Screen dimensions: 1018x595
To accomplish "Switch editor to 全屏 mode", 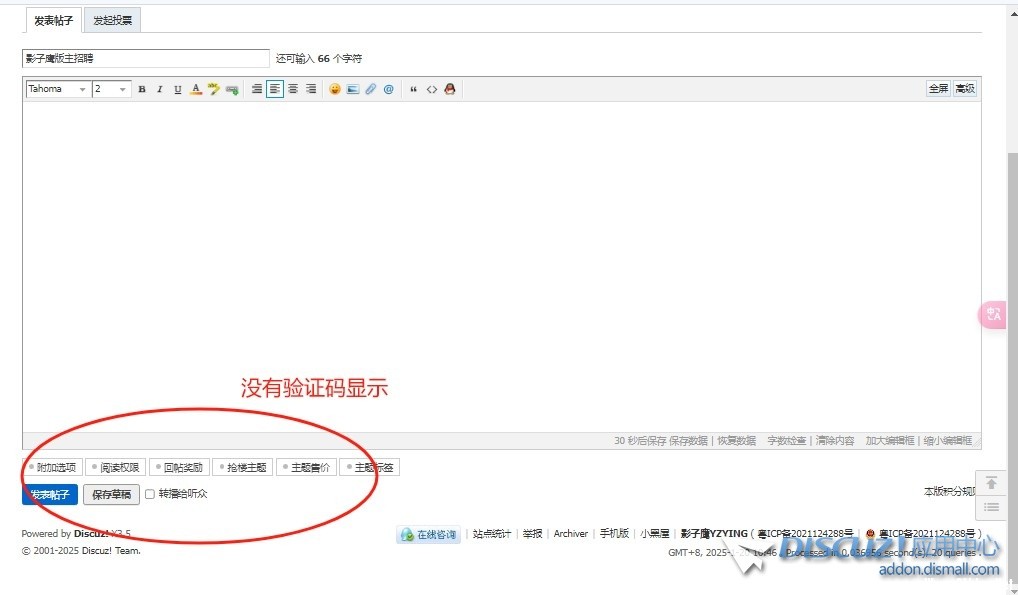I will (938, 89).
